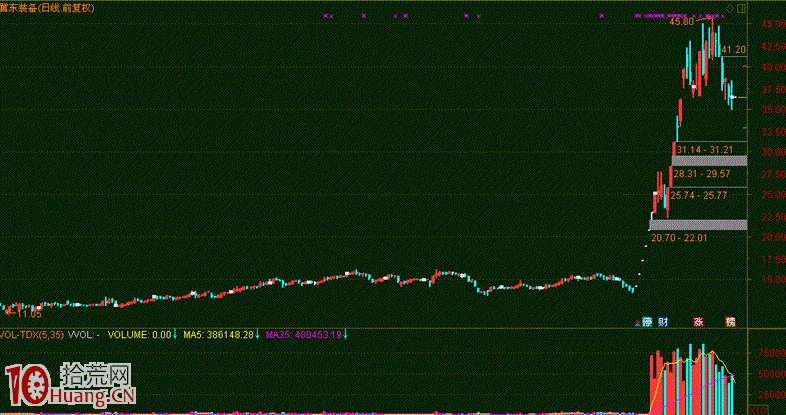Click the 25000 volume axis tick
This screenshot has width=786, height=415.
pyautogui.click(x=772, y=394)
